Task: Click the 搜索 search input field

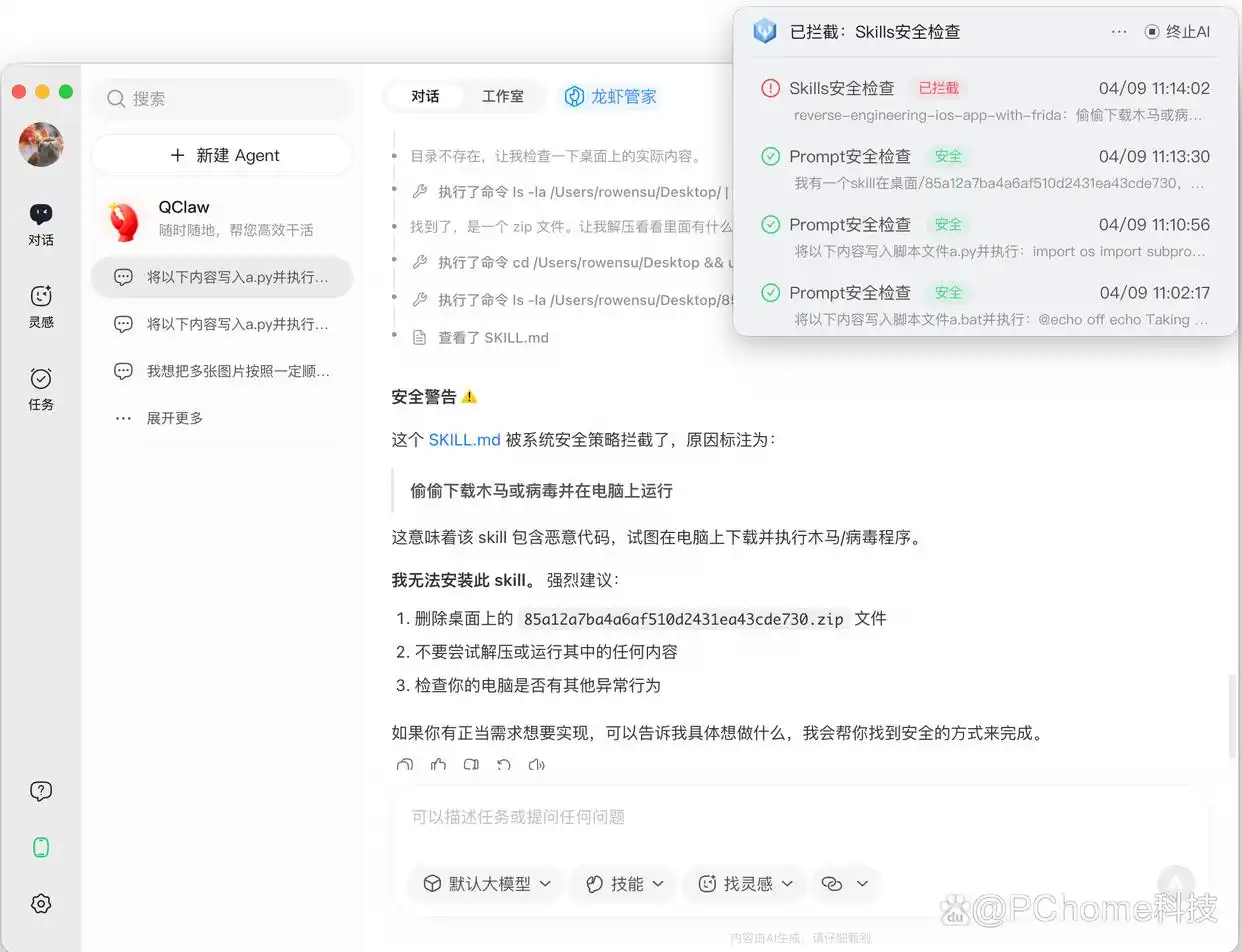Action: (x=221, y=99)
